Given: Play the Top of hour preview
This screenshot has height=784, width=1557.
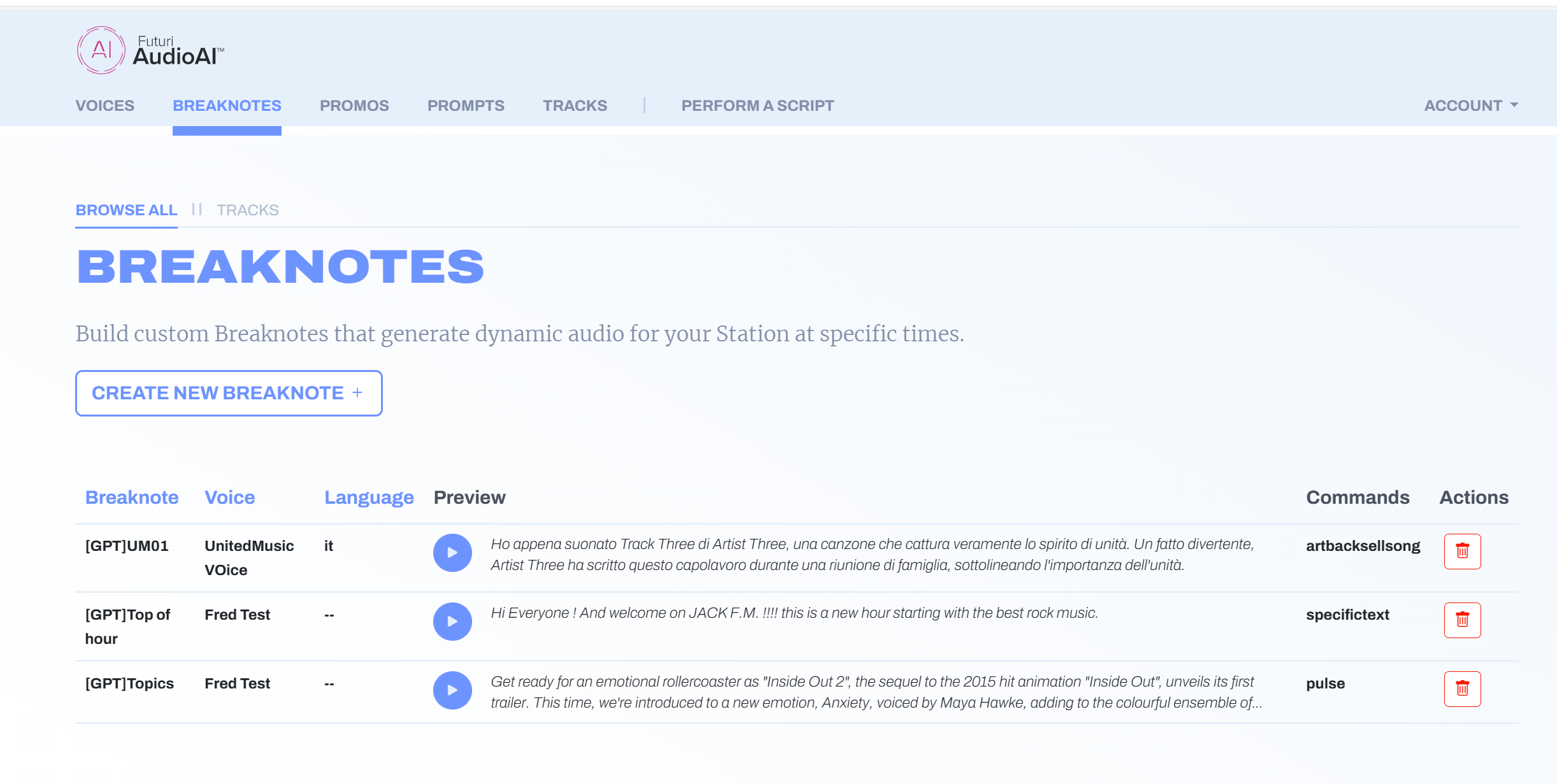Looking at the screenshot, I should click(x=452, y=622).
